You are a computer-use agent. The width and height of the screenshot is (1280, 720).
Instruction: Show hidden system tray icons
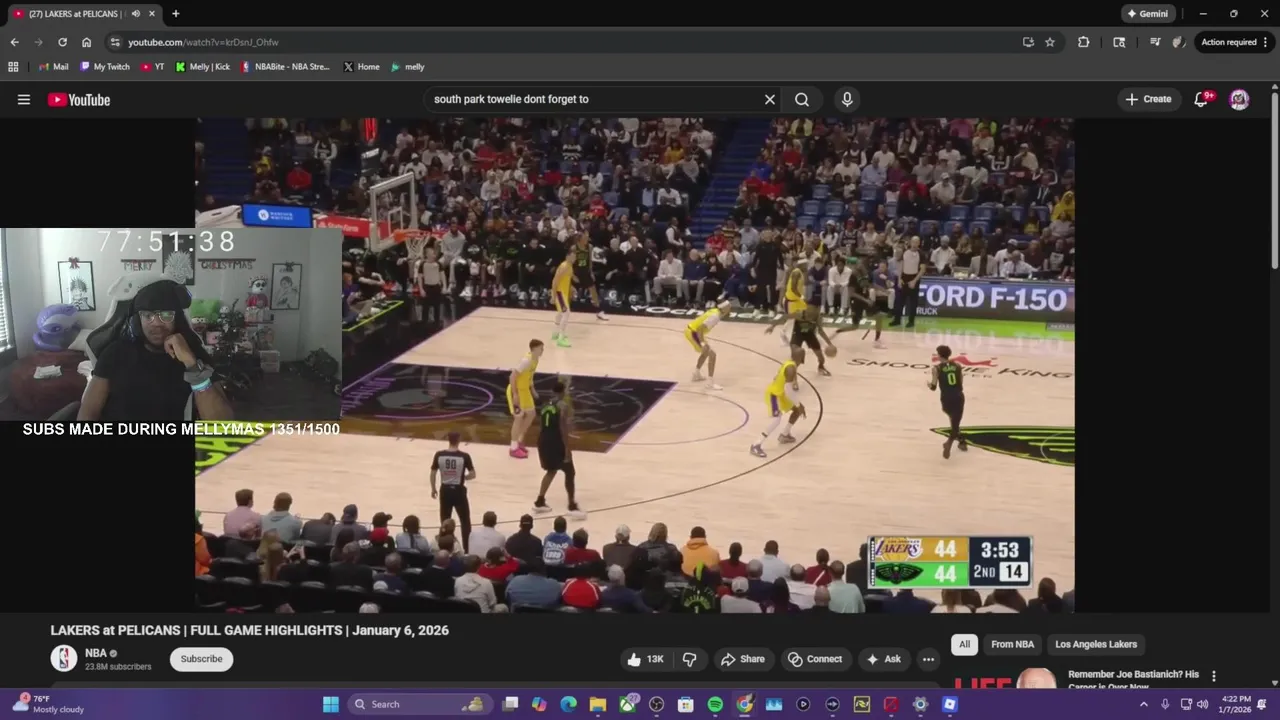coord(1143,704)
